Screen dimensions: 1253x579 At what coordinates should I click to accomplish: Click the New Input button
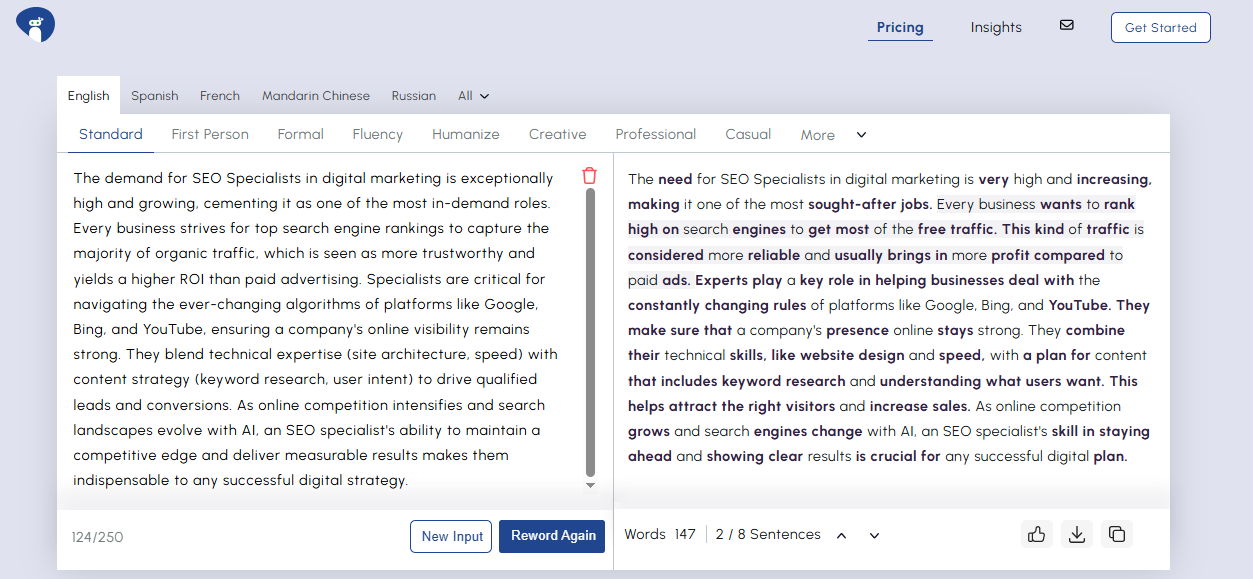click(451, 536)
